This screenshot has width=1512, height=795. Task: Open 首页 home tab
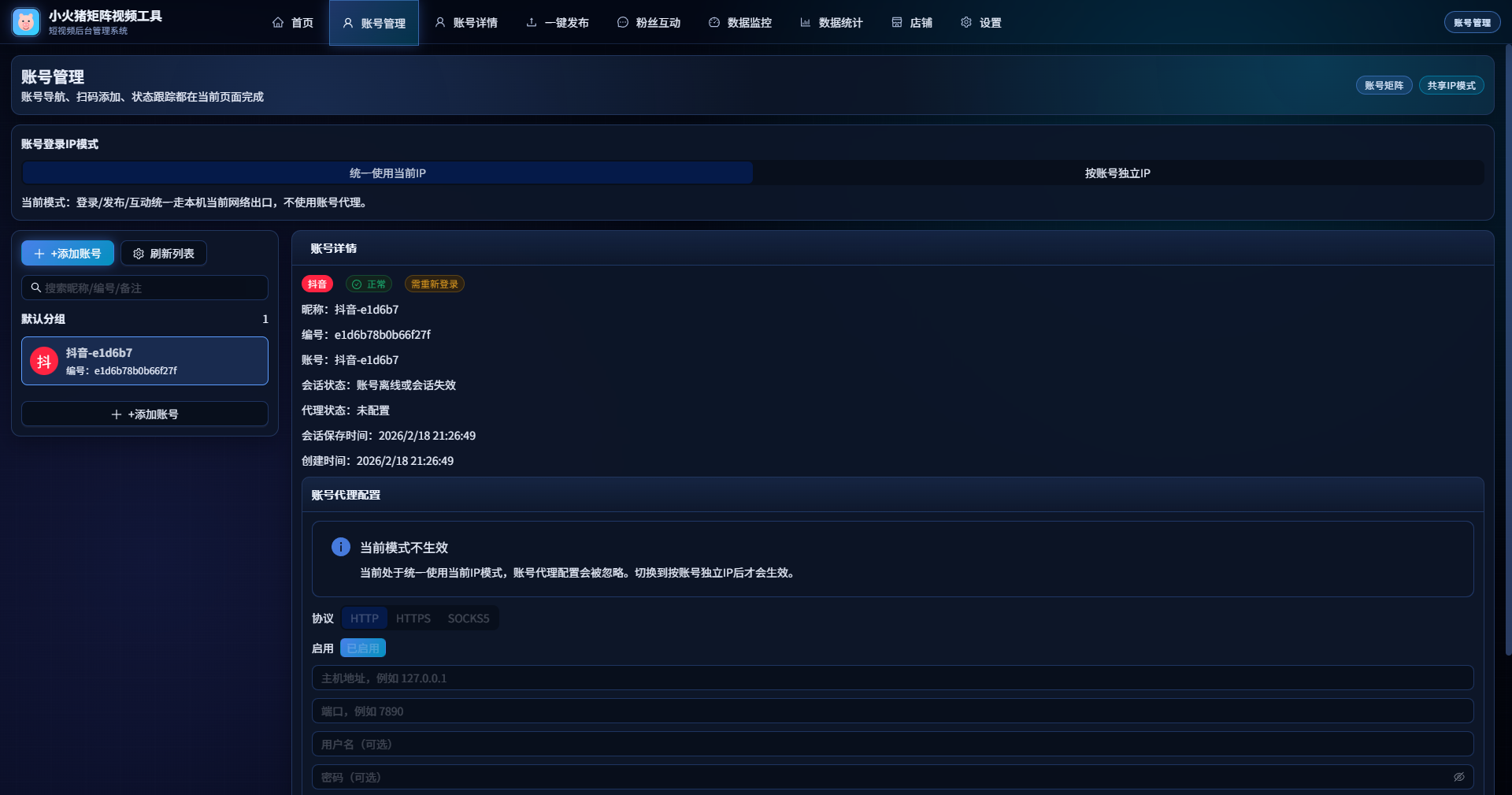pos(293,23)
